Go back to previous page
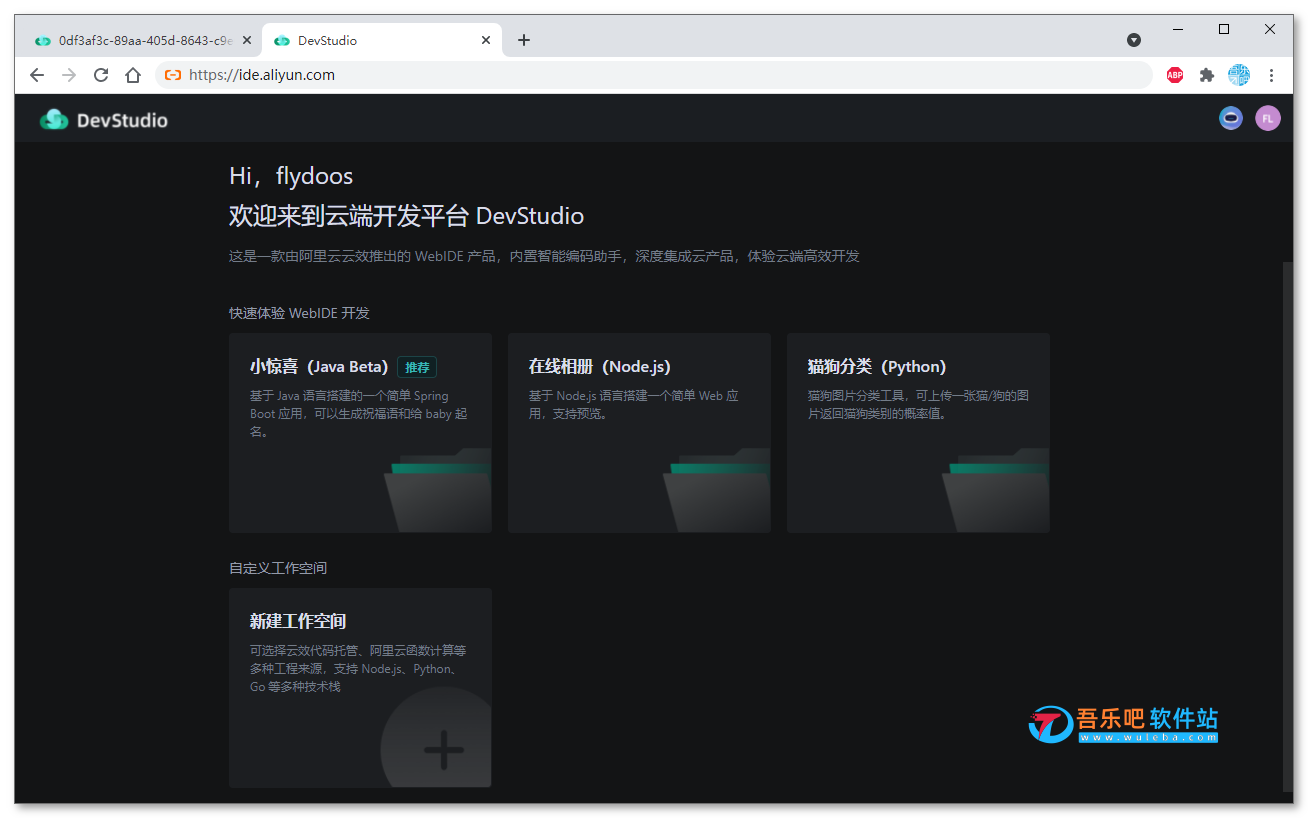This screenshot has width=1308, height=818. click(37, 75)
